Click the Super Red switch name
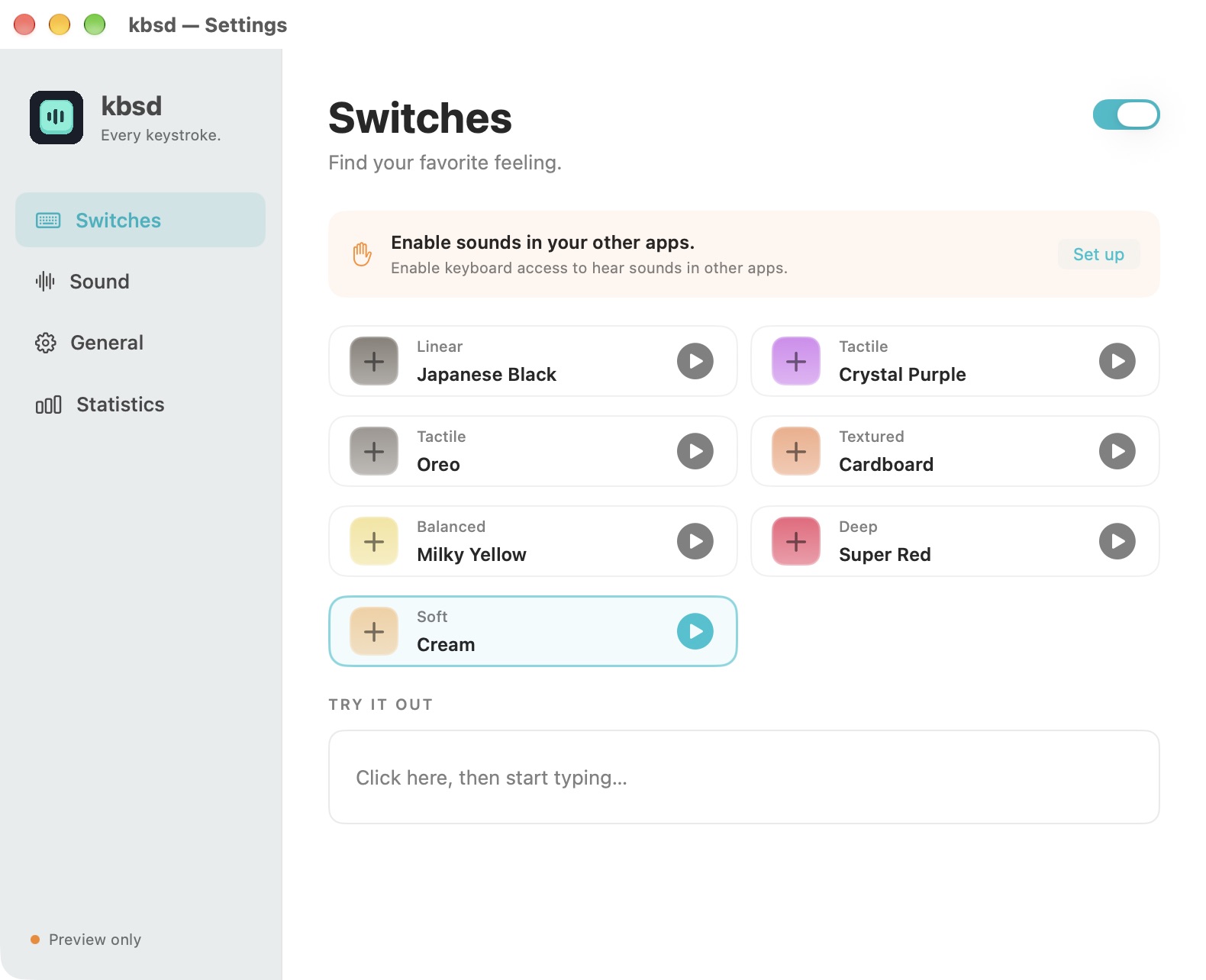 coord(885,555)
